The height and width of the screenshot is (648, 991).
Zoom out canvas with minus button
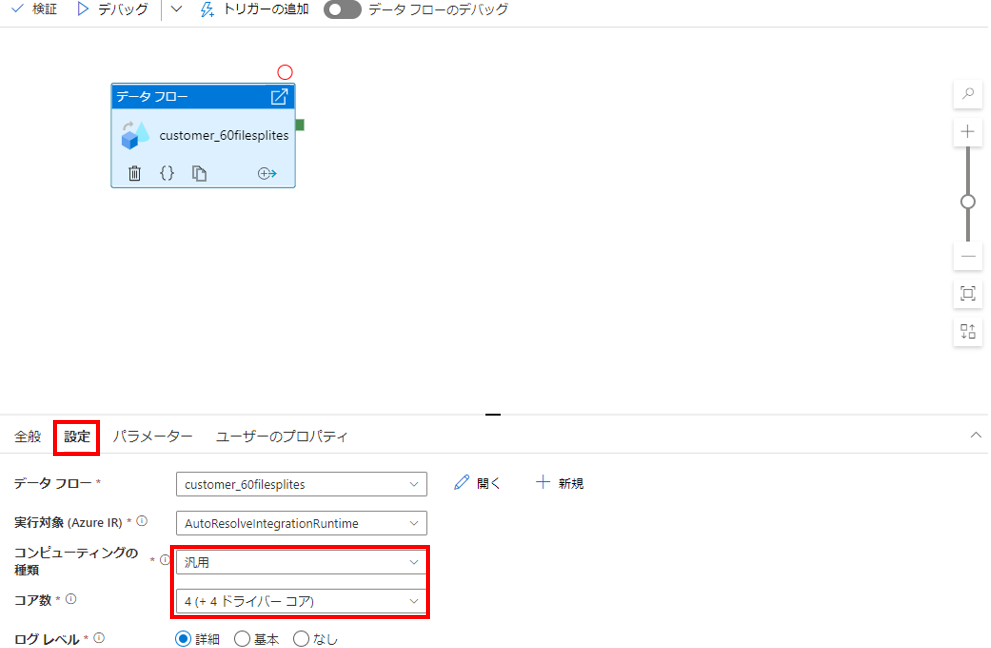(x=968, y=257)
